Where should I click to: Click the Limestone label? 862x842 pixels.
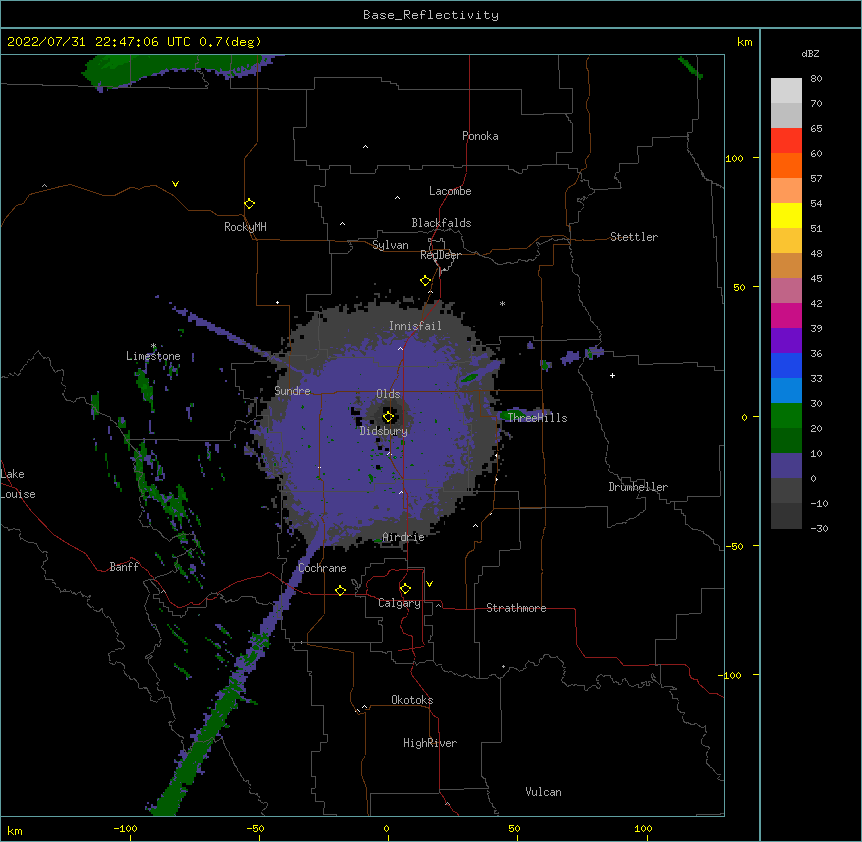[153, 356]
